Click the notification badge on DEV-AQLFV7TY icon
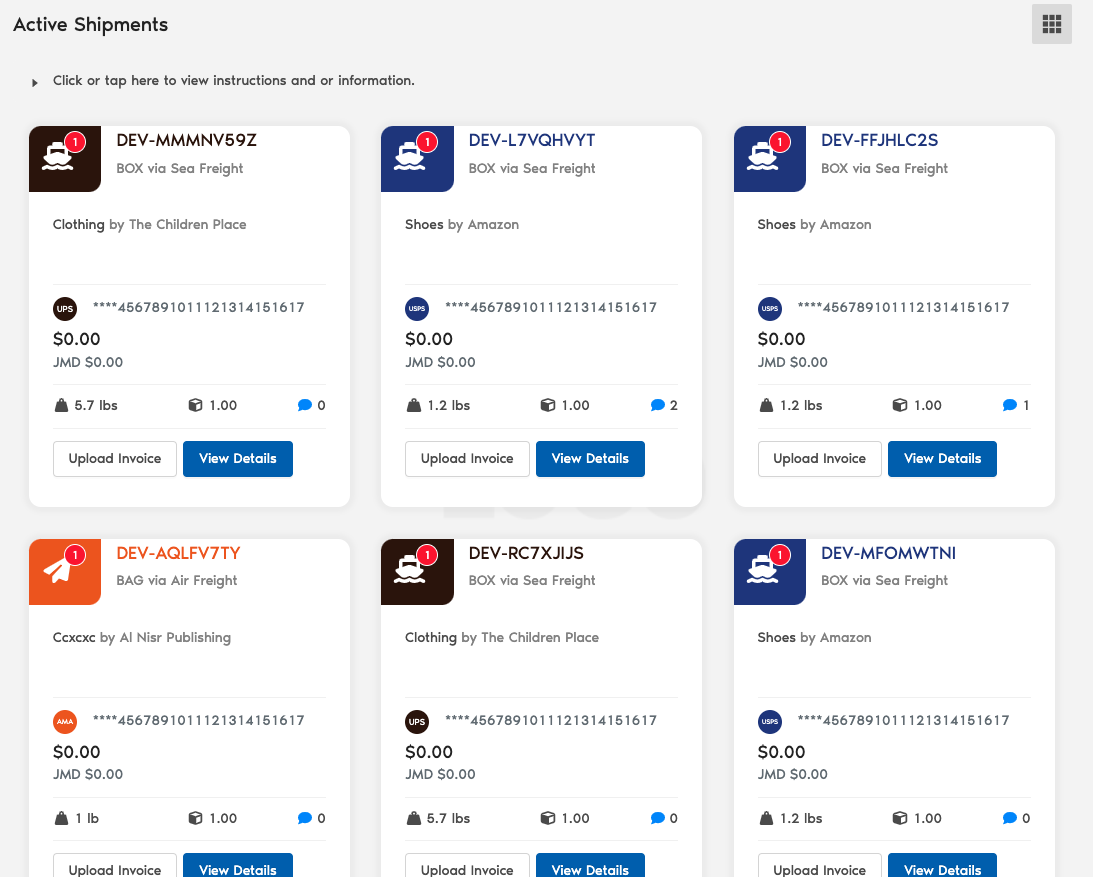1093x877 pixels. pyautogui.click(x=75, y=555)
